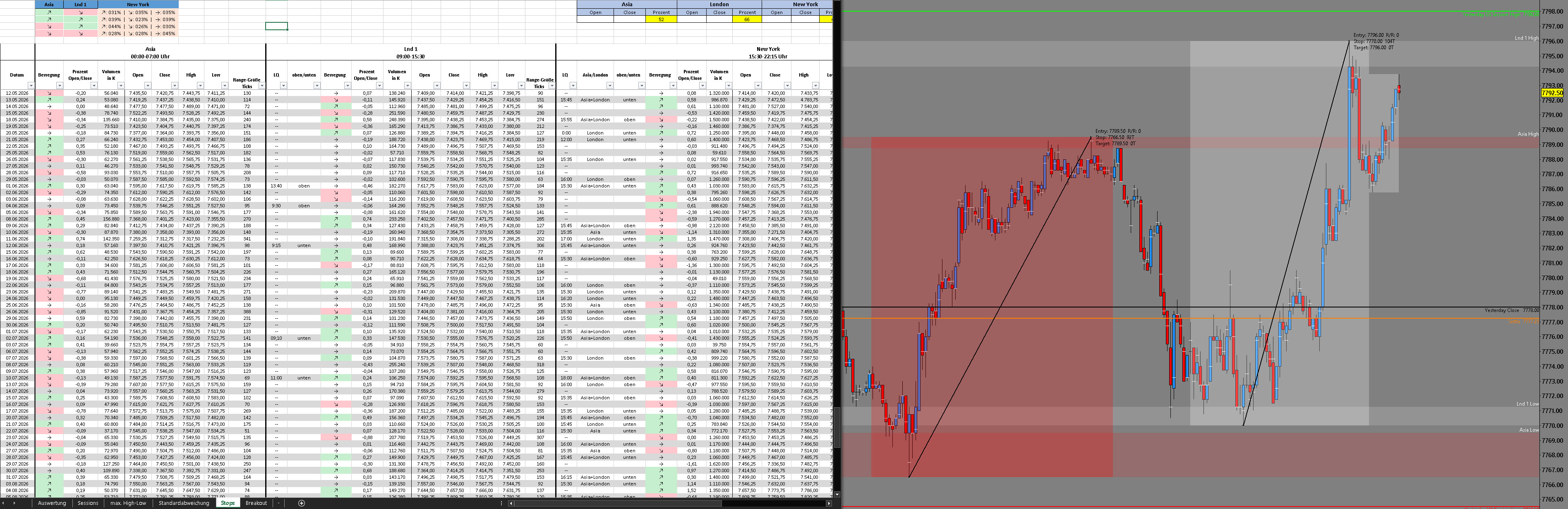Click the selected green-bordered empty cell
Screen dimensions: 1568x509
click(x=276, y=26)
